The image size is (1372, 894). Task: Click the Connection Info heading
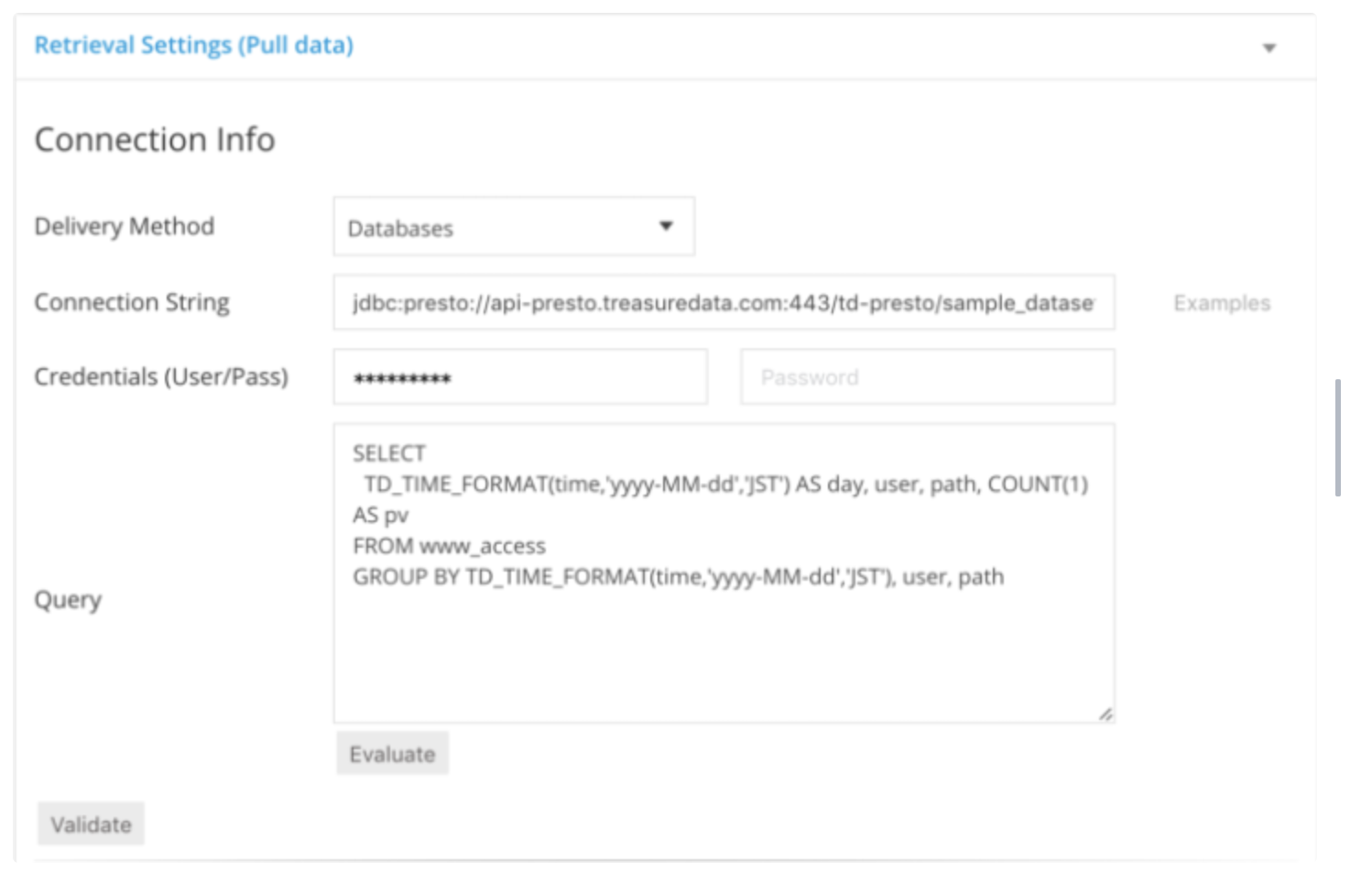tap(154, 139)
